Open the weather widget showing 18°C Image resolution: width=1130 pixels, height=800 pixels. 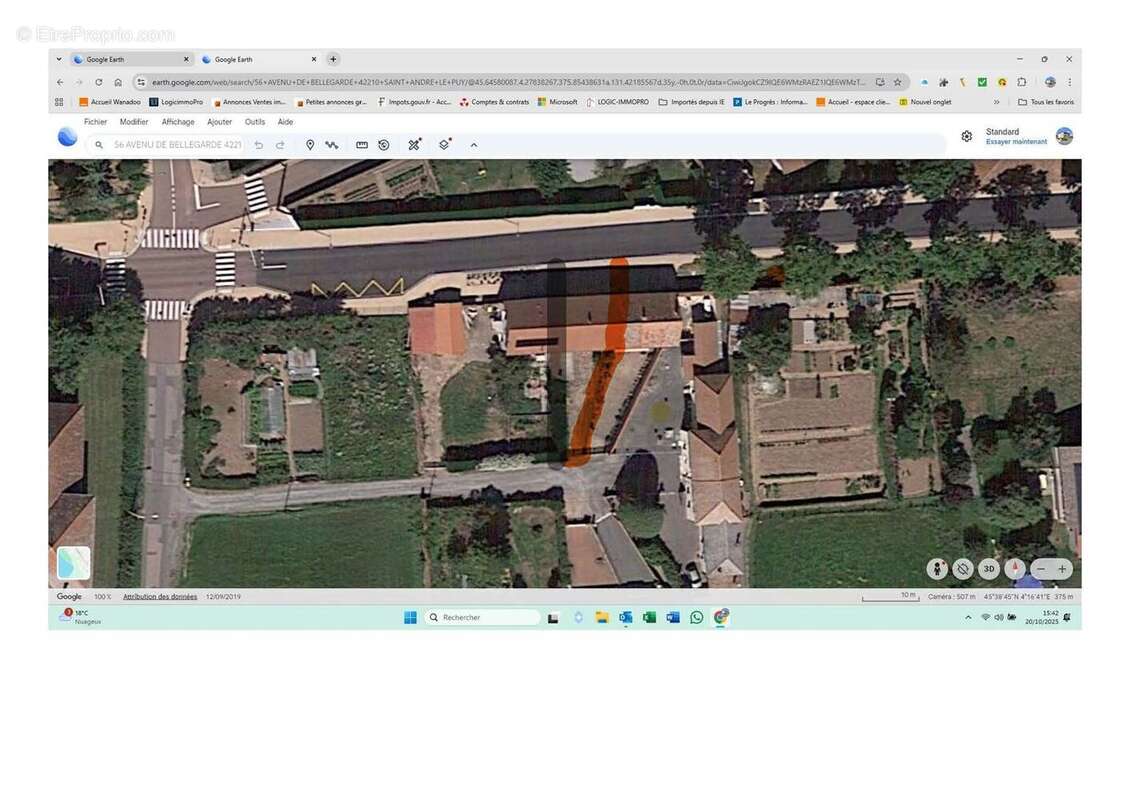(x=81, y=617)
